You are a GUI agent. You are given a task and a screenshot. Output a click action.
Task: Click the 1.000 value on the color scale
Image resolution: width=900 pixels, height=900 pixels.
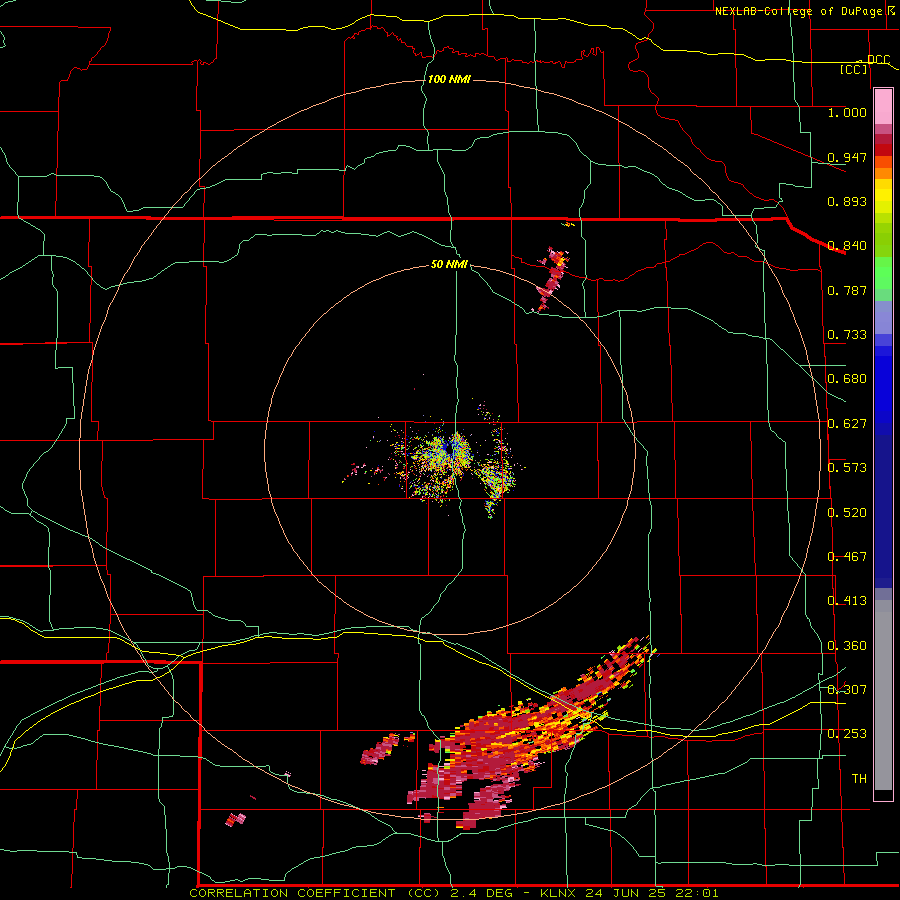[x=847, y=112]
